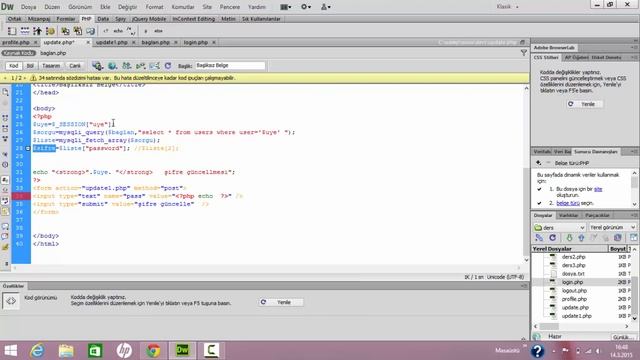
Task: Click the first PHP form variables icon
Action: pyautogui.click(x=12, y=31)
